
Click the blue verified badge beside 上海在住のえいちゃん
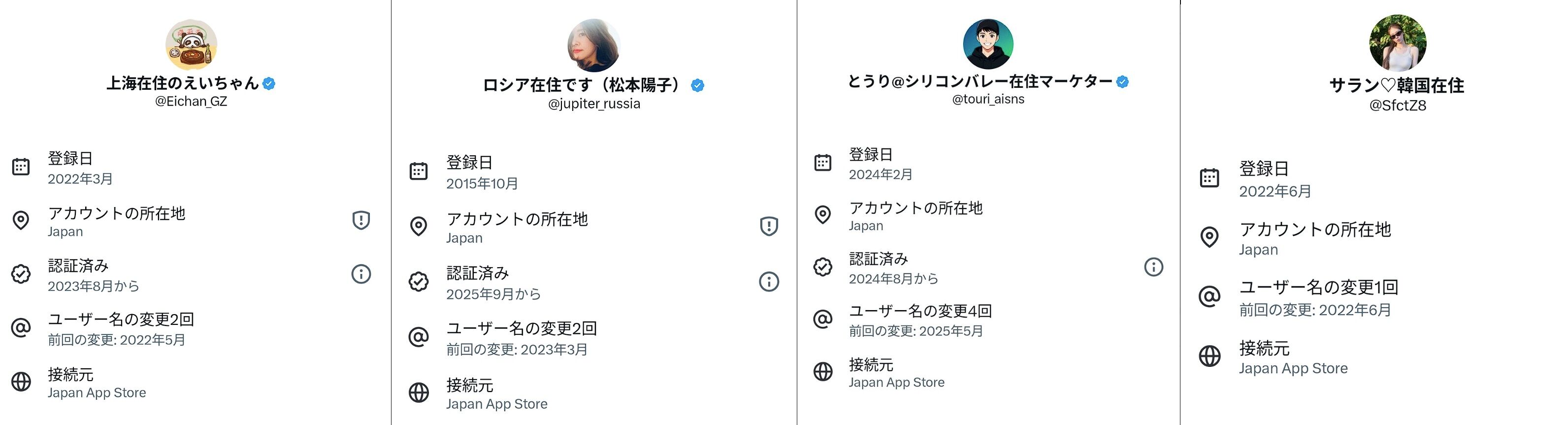(269, 83)
